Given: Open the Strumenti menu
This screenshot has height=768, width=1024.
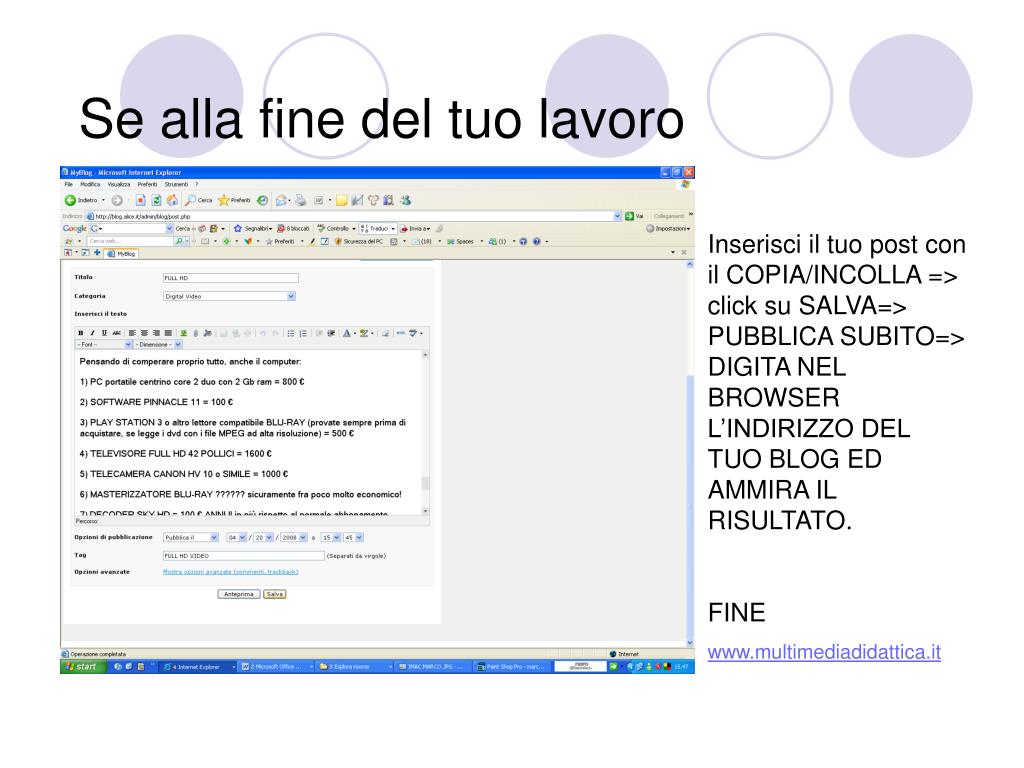Looking at the screenshot, I should 176,185.
